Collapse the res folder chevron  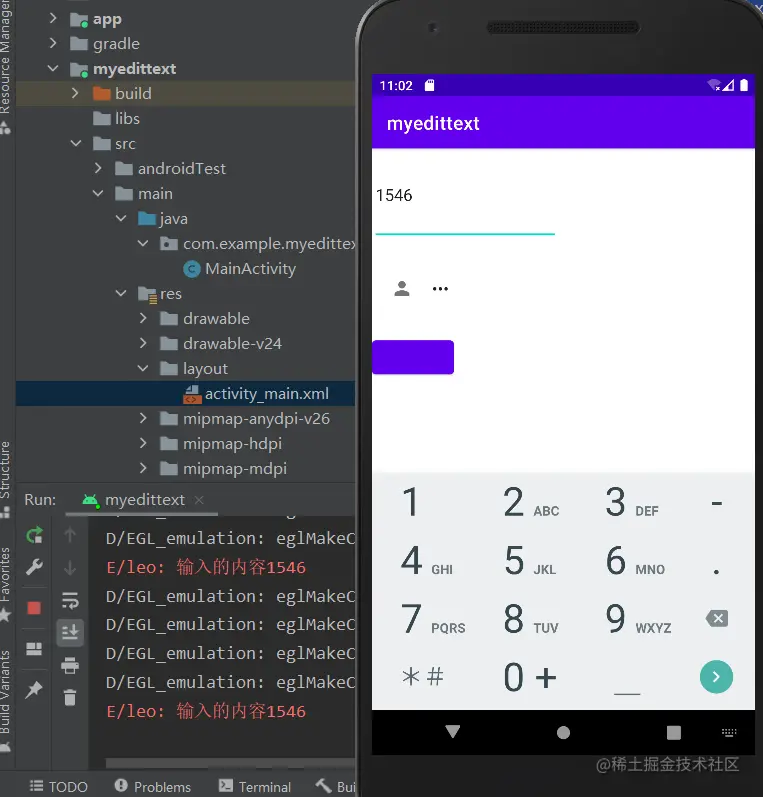pyautogui.click(x=121, y=293)
